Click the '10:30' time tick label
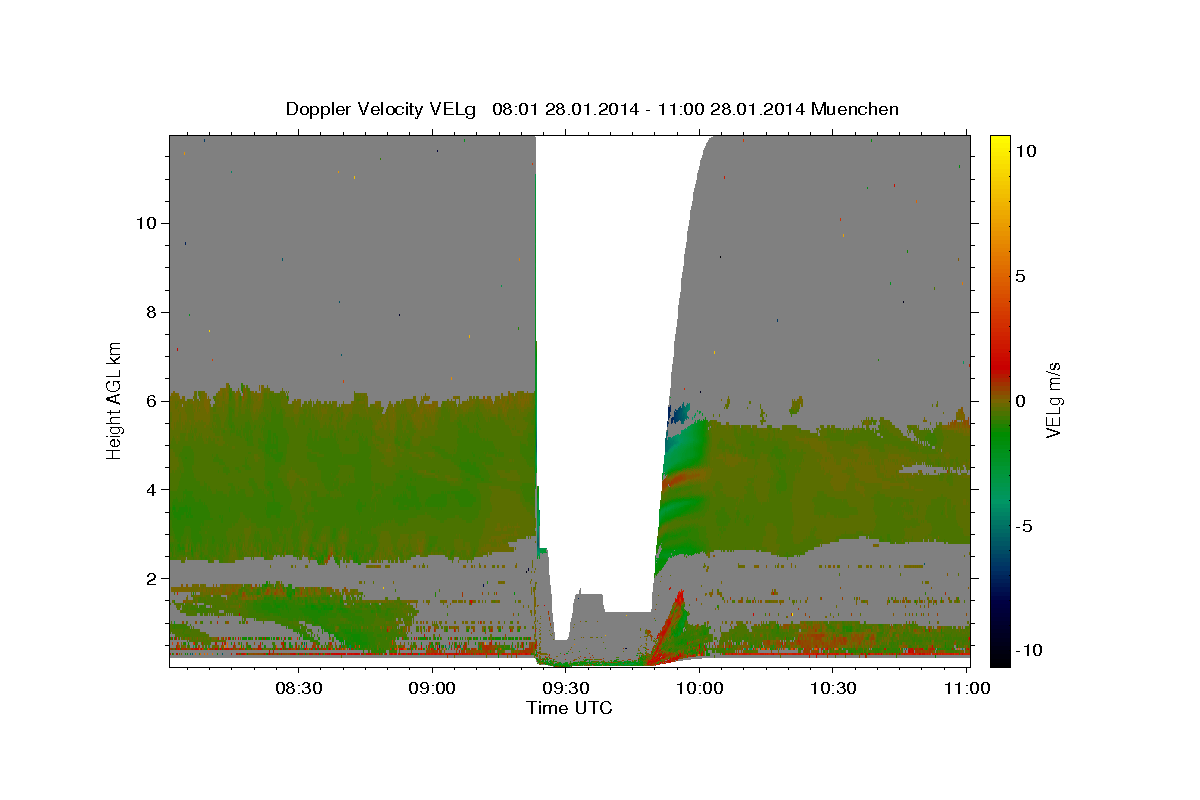1200x800 pixels. 833,688
